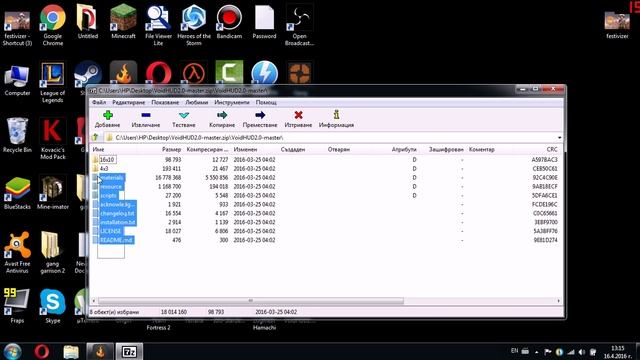Open Fraps desktop shortcut
640x360 pixels.
click(x=17, y=307)
